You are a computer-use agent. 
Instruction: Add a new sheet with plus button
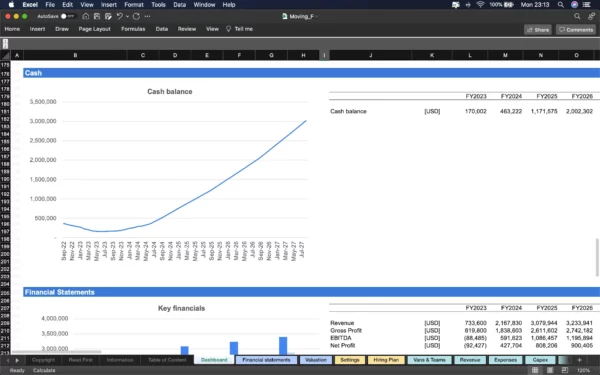pos(579,360)
